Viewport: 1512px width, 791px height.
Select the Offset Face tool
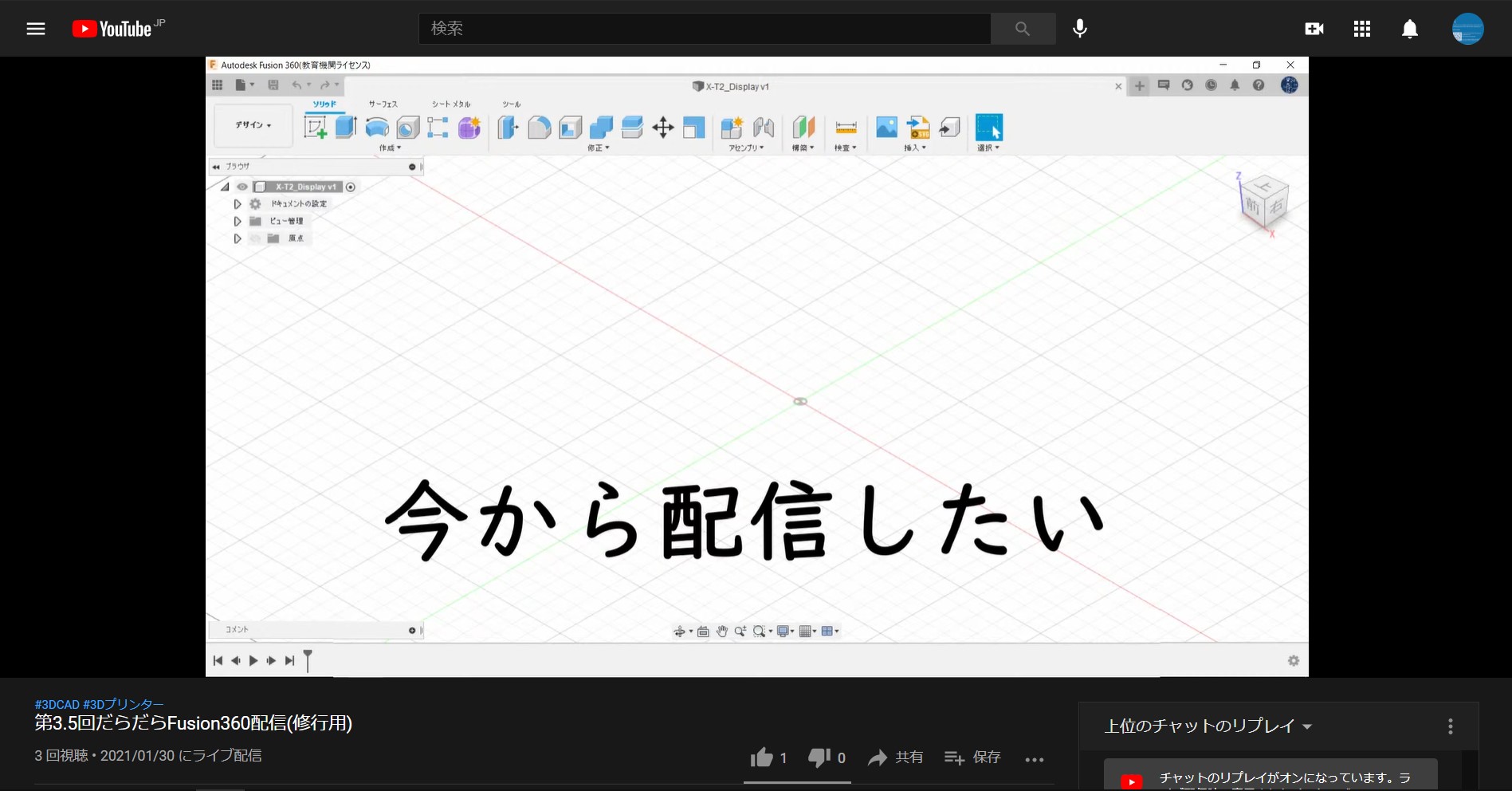pos(632,128)
